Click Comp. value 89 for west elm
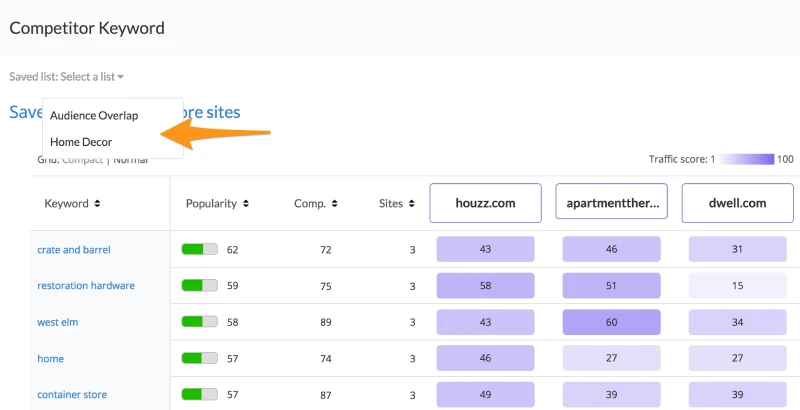 [x=326, y=322]
